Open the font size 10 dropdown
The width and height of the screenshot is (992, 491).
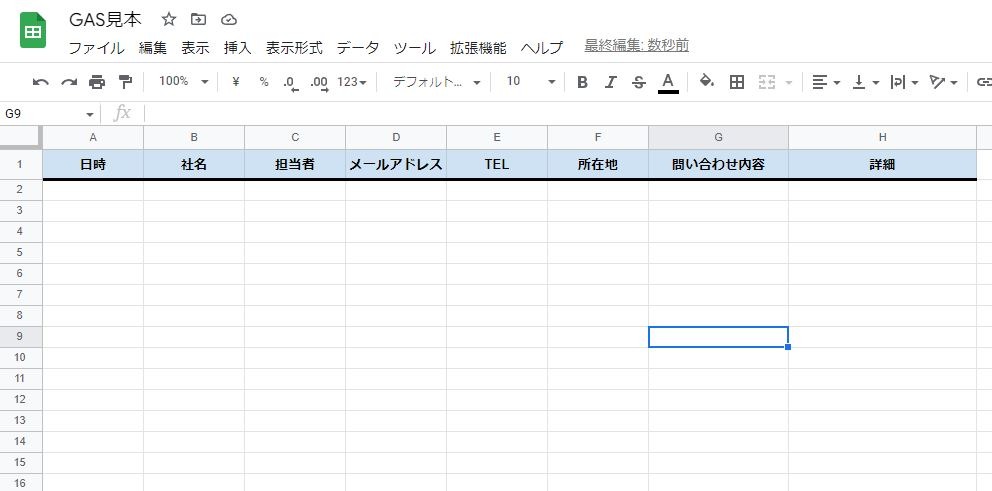tap(531, 82)
